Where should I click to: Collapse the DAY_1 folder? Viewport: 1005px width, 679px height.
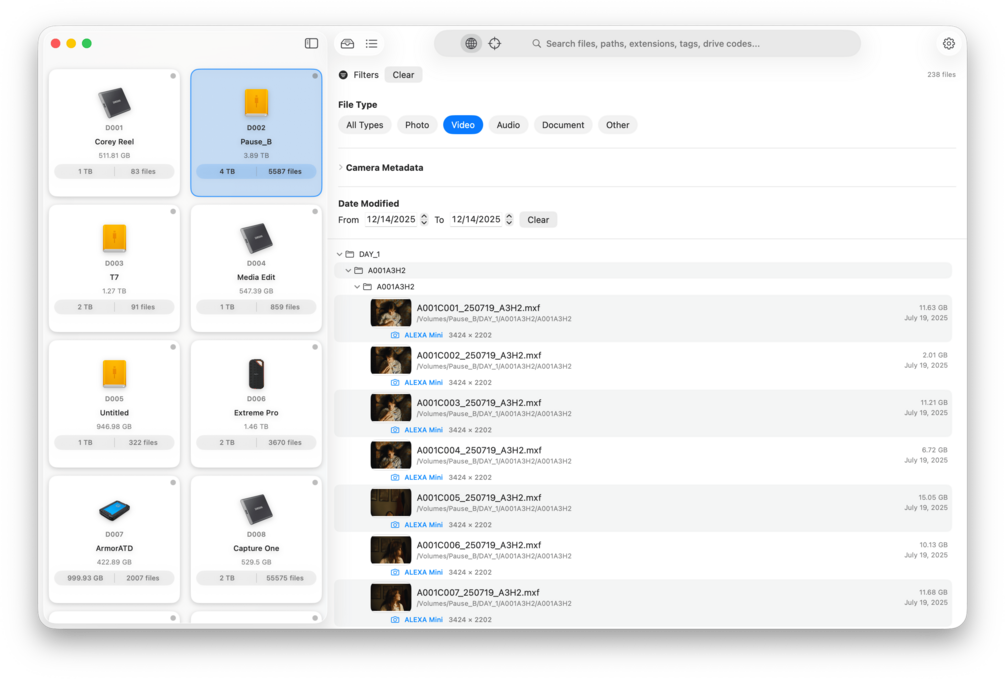click(340, 255)
